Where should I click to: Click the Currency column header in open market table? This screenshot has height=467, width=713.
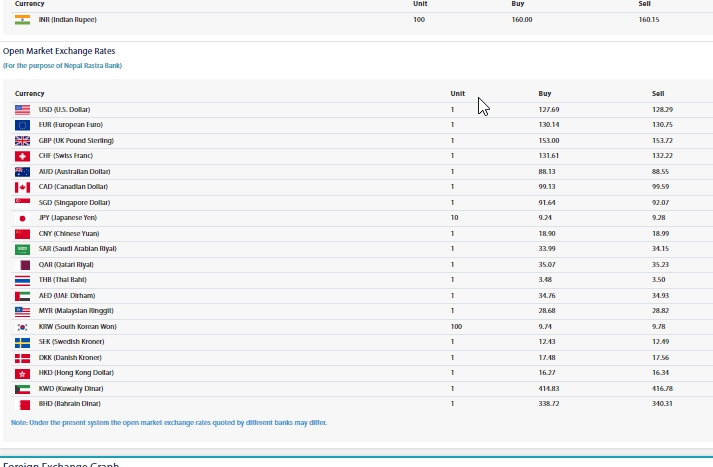point(30,93)
